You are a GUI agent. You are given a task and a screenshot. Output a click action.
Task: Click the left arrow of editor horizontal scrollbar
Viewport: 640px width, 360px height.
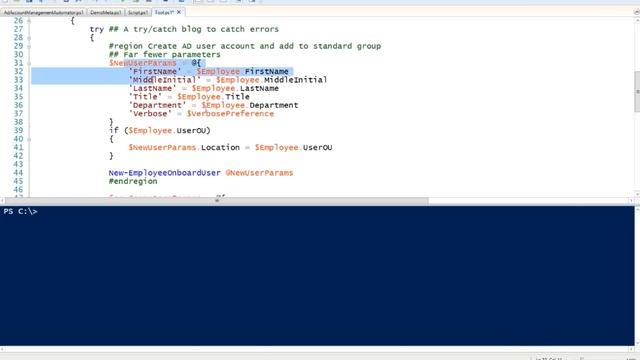point(2,200)
